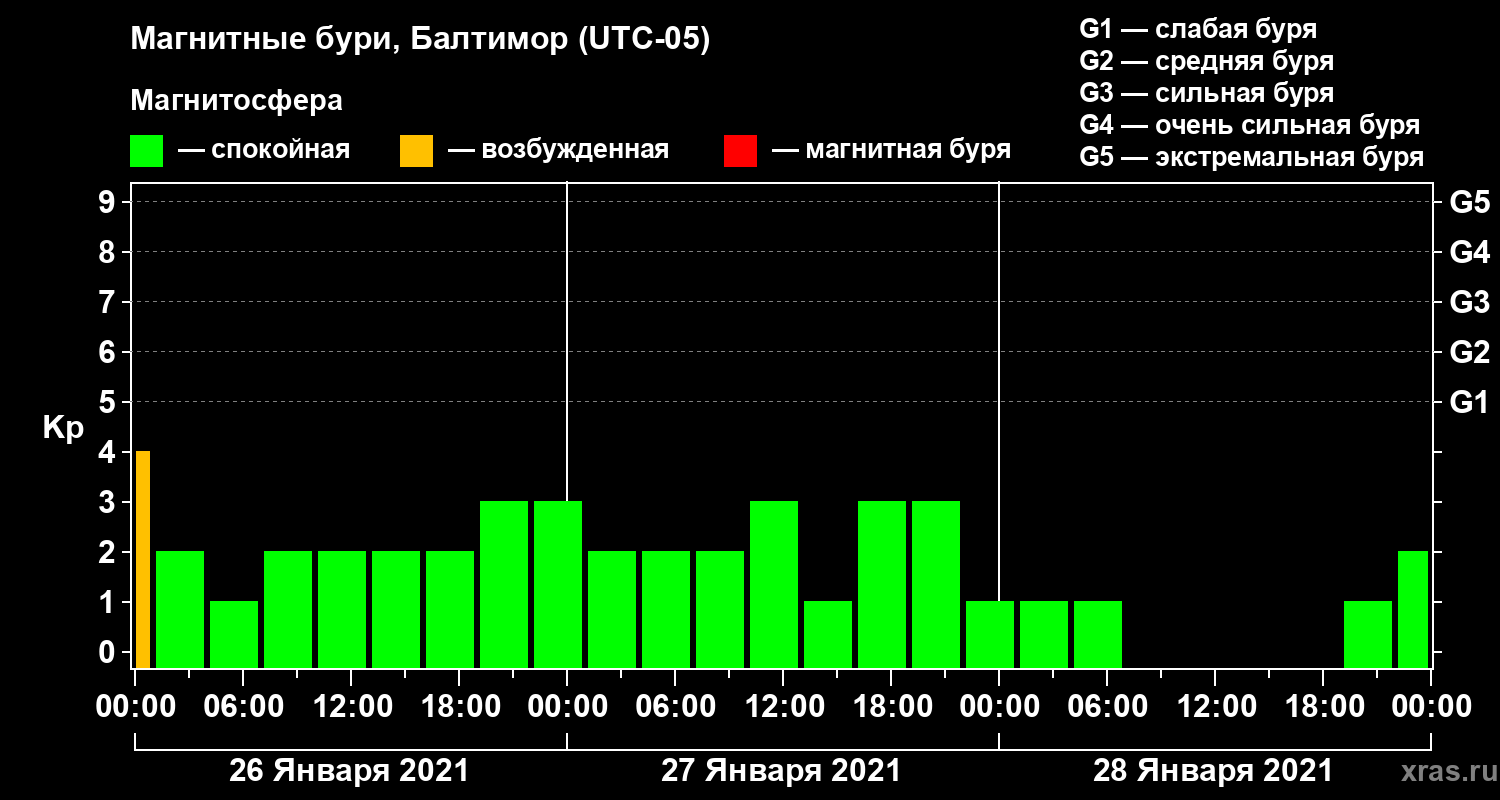This screenshot has height=800, width=1500.
Task: Click the '— спокойная' legend label
Action: click(263, 151)
